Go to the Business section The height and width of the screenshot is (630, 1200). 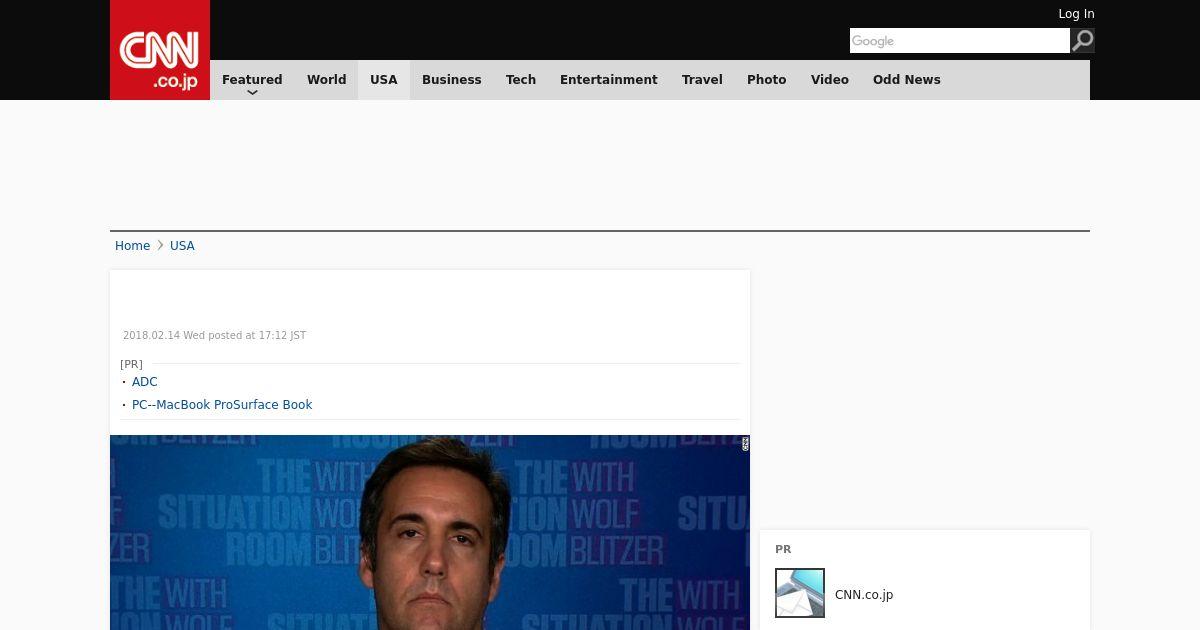[x=452, y=80]
